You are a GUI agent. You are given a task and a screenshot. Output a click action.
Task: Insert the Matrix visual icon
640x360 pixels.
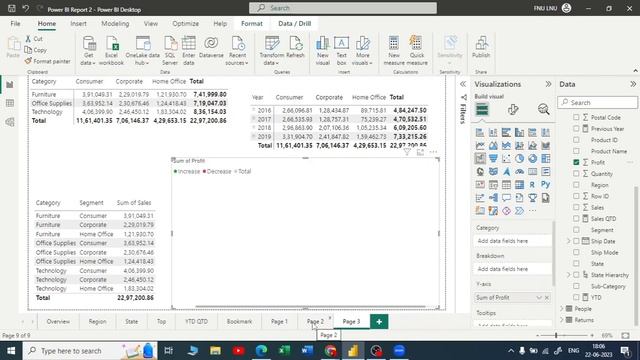click(x=519, y=185)
